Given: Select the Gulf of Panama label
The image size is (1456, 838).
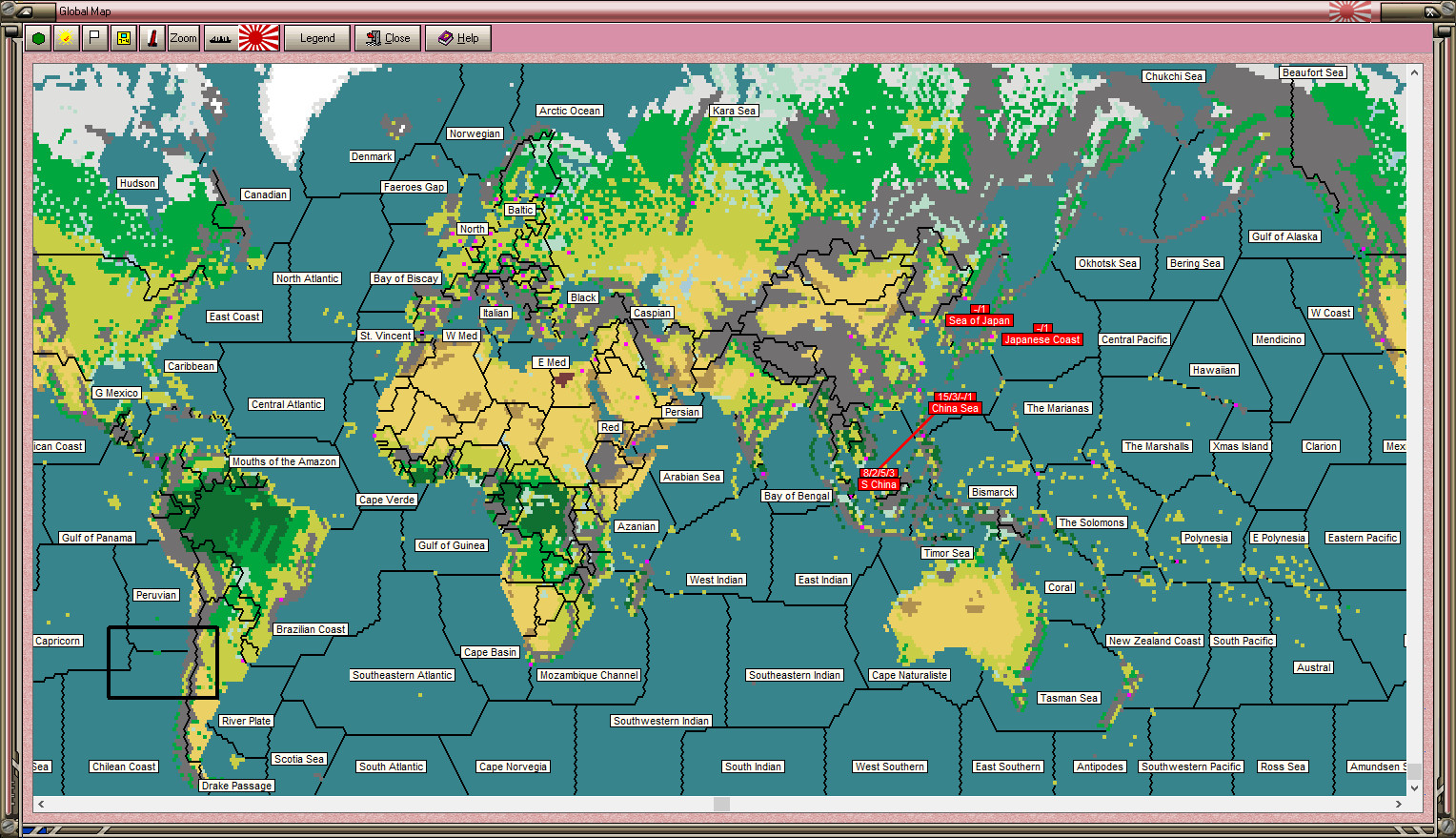Looking at the screenshot, I should pos(97,538).
